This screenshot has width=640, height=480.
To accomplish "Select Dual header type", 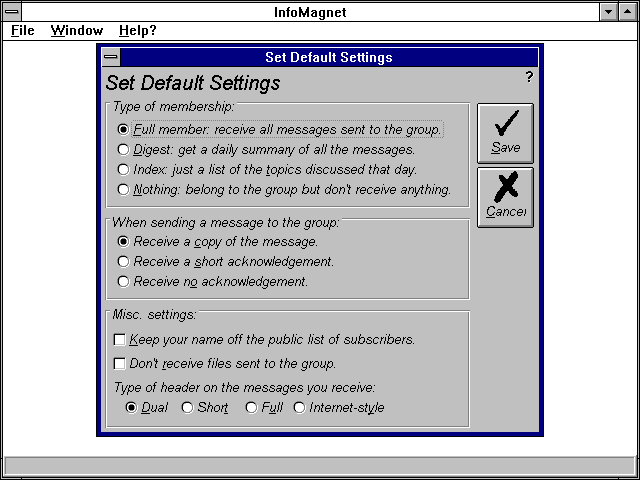I will [131, 407].
